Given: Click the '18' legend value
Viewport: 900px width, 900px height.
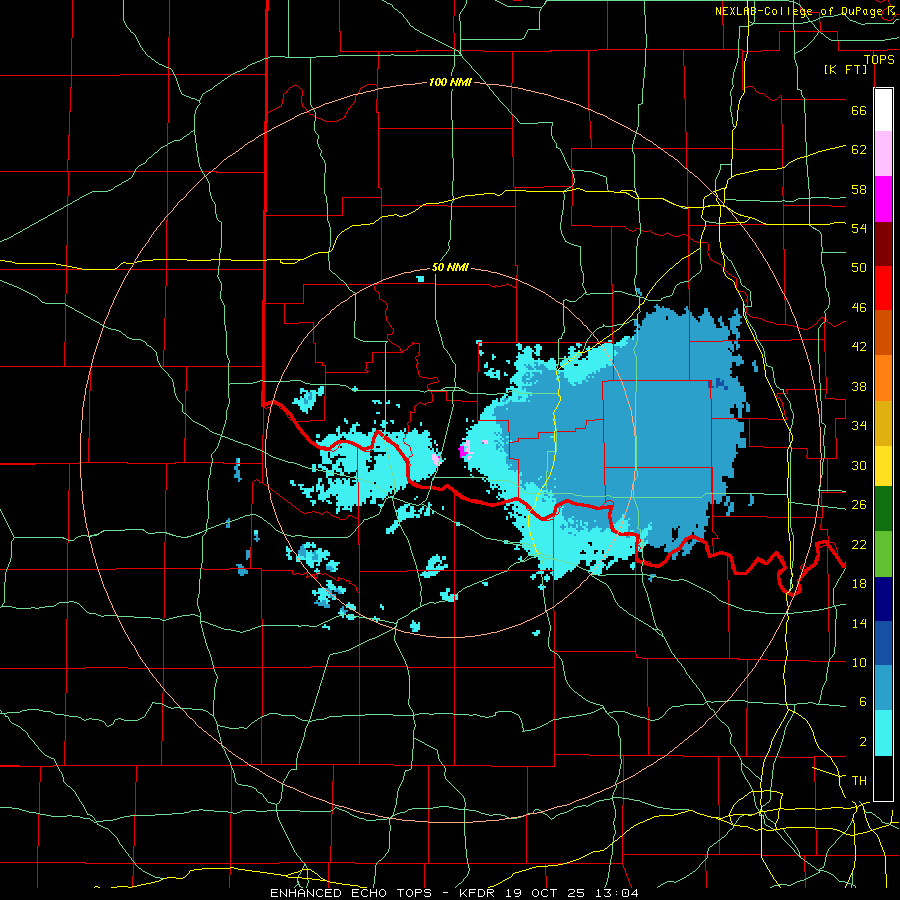Looking at the screenshot, I should point(859,584).
